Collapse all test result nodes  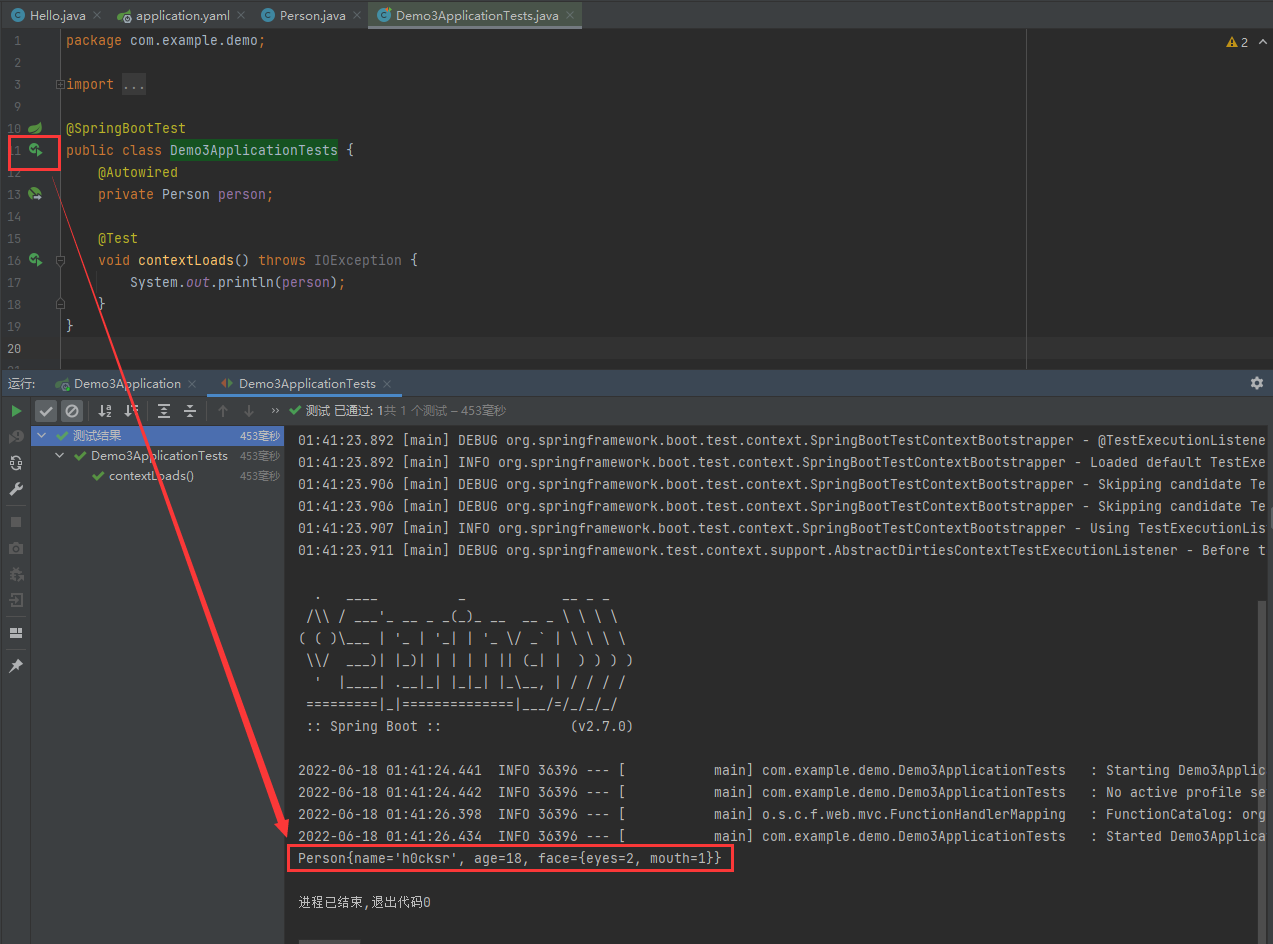pos(189,411)
